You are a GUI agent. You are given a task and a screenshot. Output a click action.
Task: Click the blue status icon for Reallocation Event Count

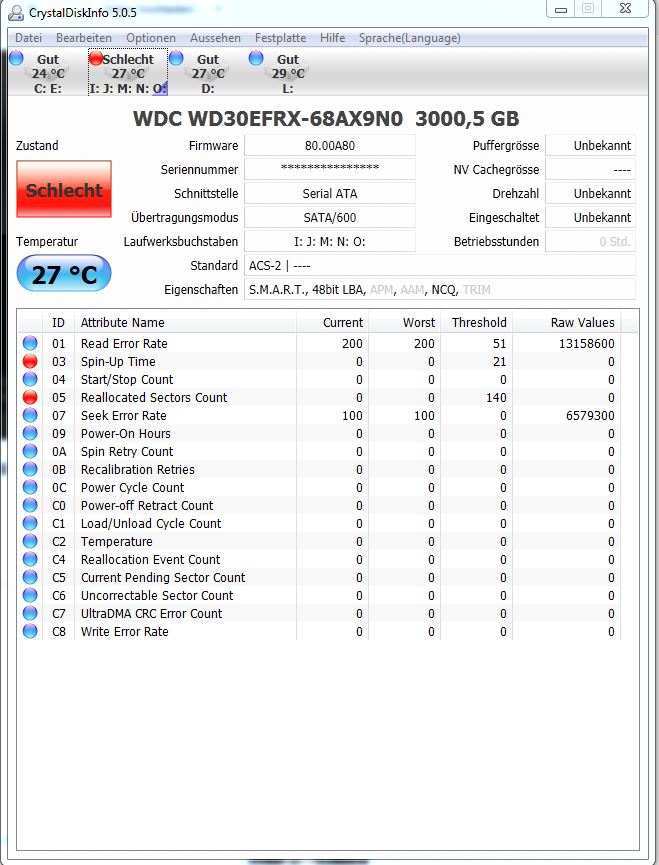point(30,559)
